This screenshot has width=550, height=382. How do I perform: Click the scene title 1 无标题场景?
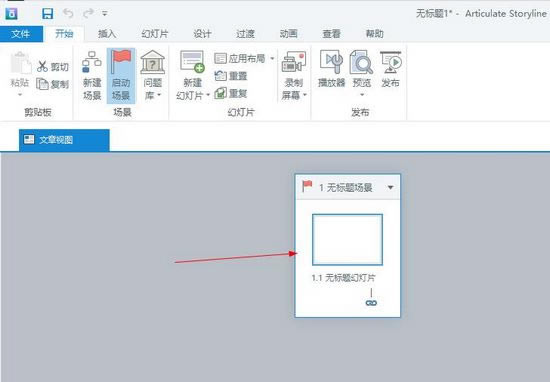tap(346, 188)
